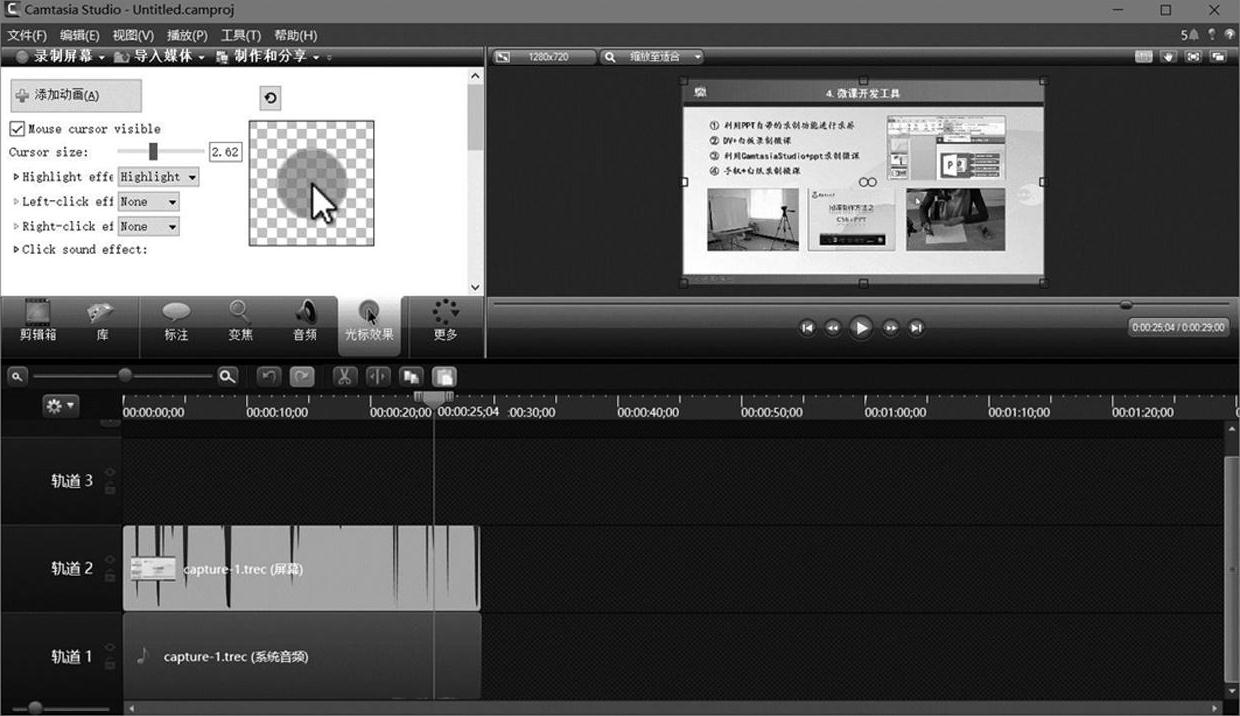This screenshot has width=1240, height=716.
Task: Toggle visibility eye of 轨道 2
Action: point(110,560)
